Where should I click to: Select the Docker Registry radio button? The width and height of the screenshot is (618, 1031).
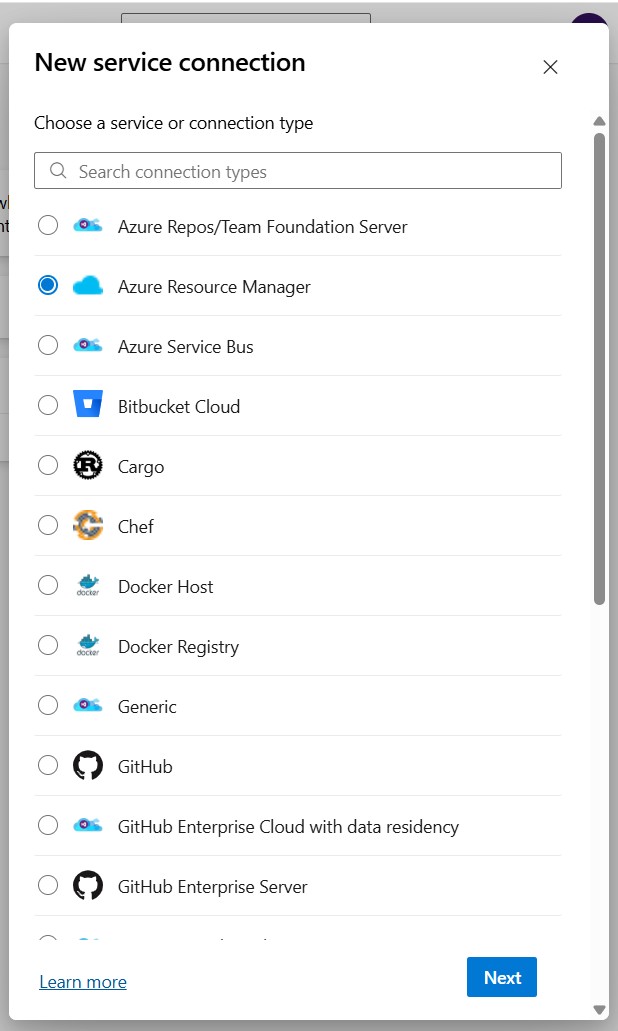click(47, 645)
